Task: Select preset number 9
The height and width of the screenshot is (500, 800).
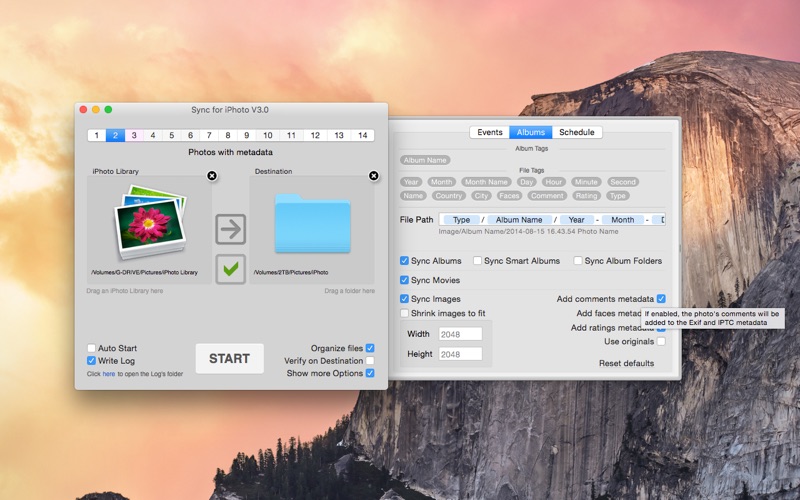Action: (x=246, y=135)
